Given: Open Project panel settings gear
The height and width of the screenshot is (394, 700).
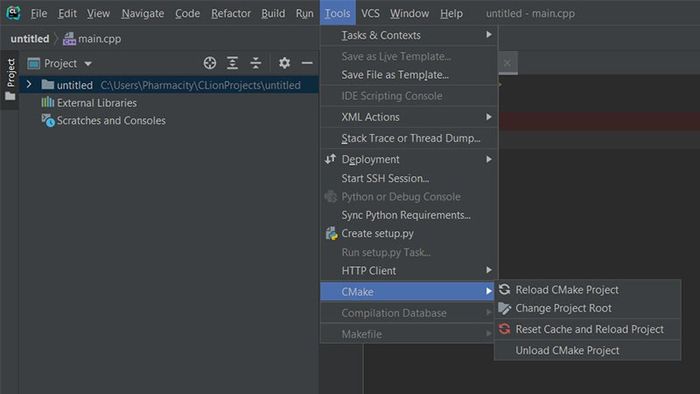Looking at the screenshot, I should pyautogui.click(x=284, y=63).
